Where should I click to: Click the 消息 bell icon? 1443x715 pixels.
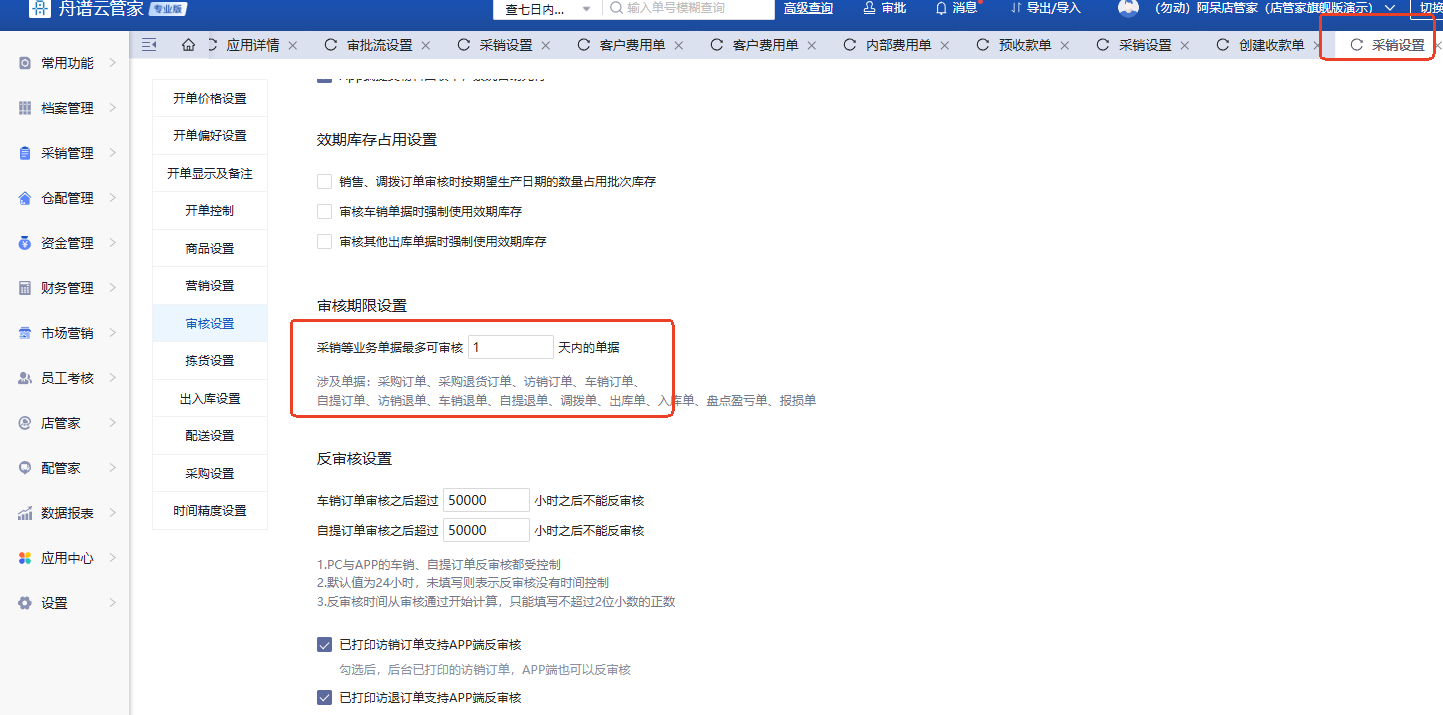[x=941, y=8]
